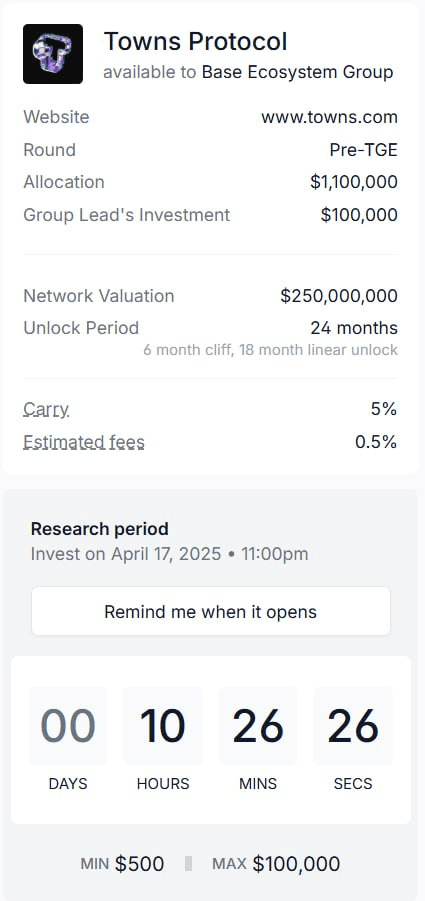Click the 24 months unlock period value

[354, 328]
